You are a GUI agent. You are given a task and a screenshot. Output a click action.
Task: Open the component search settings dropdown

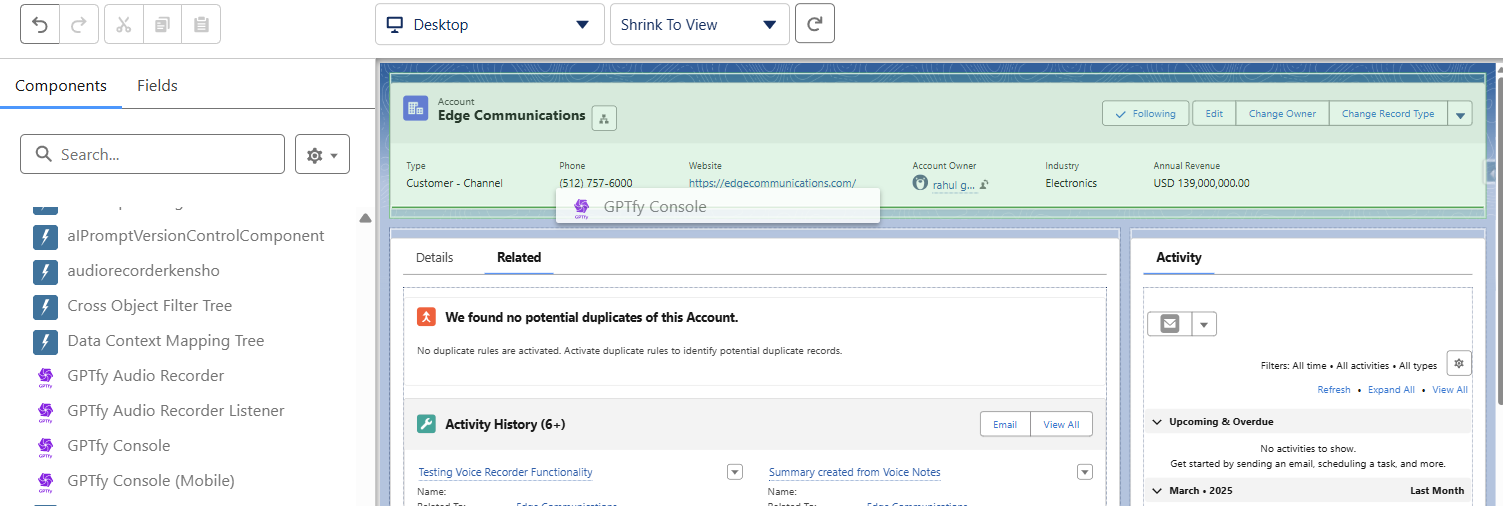[322, 155]
